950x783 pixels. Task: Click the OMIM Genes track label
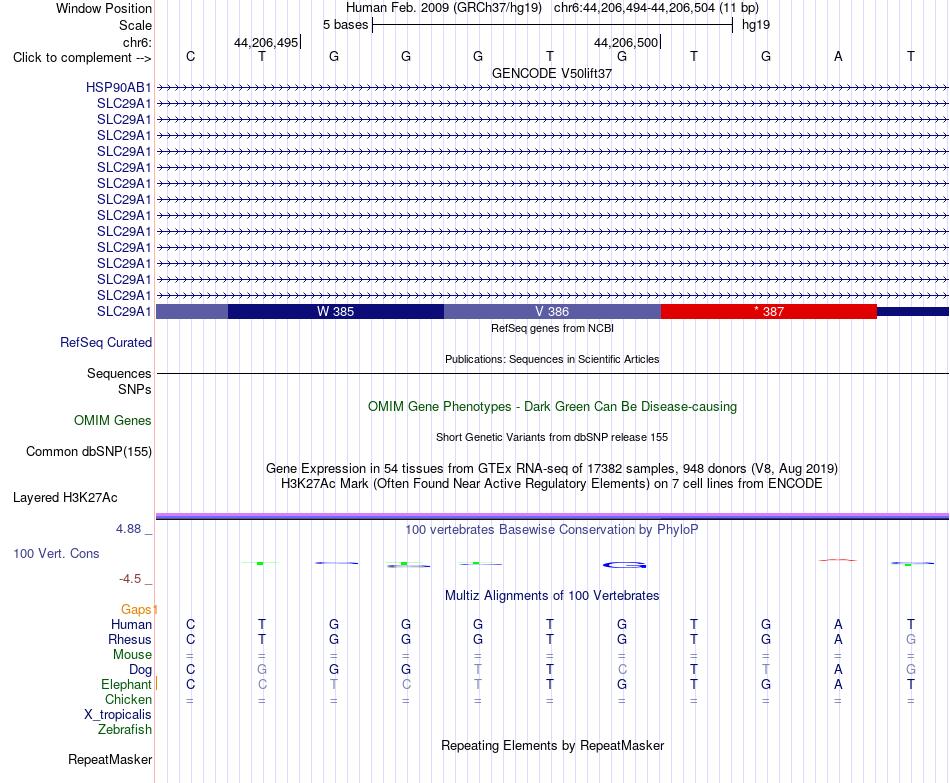pos(112,420)
